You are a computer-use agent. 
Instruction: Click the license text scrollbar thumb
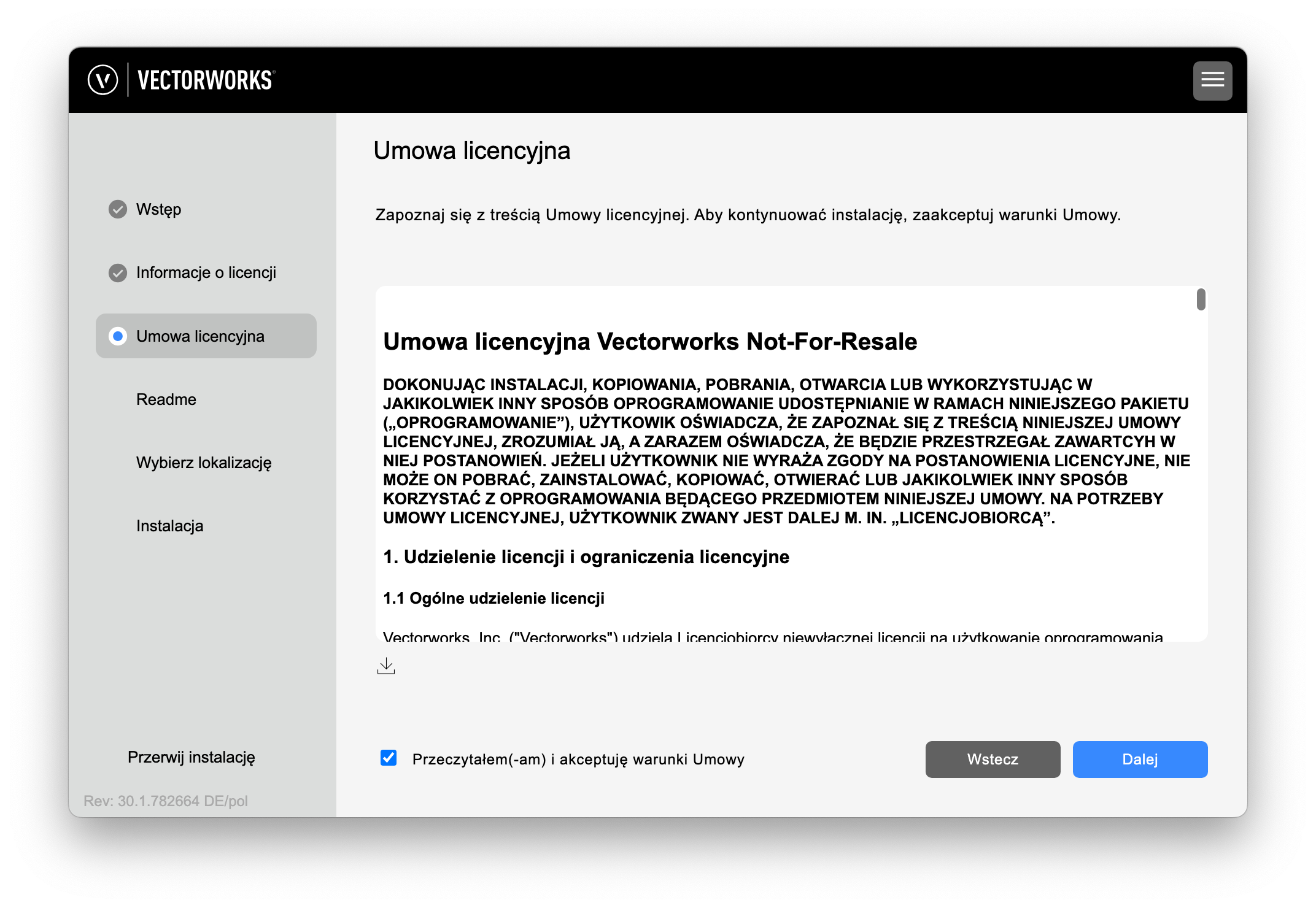pyautogui.click(x=1201, y=299)
